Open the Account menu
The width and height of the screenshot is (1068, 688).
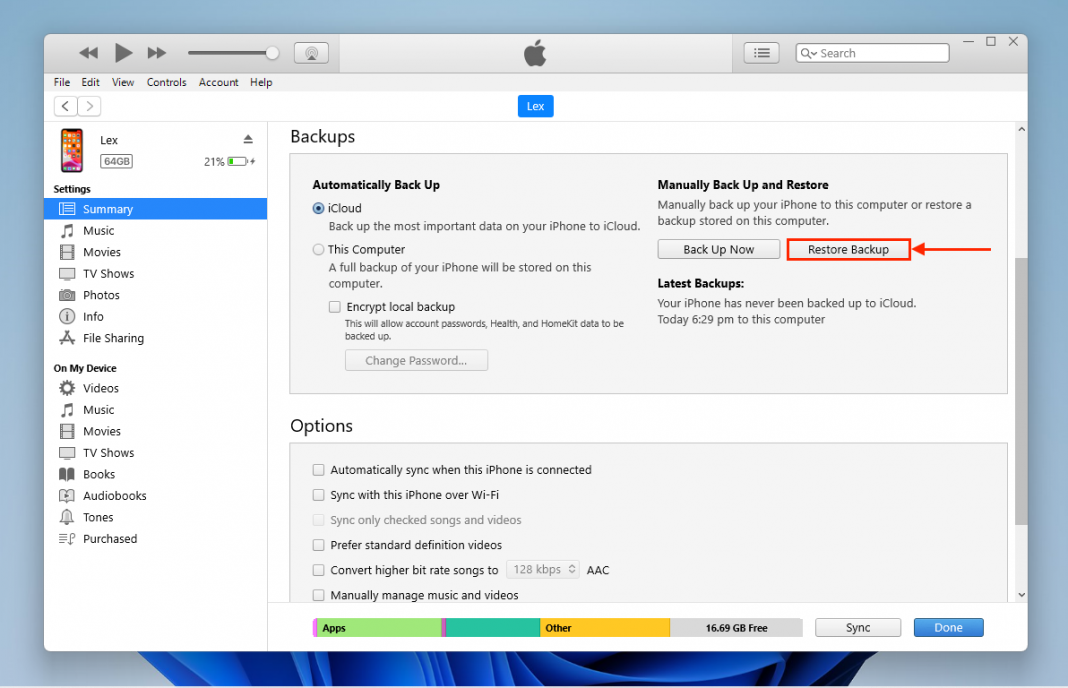pyautogui.click(x=218, y=82)
